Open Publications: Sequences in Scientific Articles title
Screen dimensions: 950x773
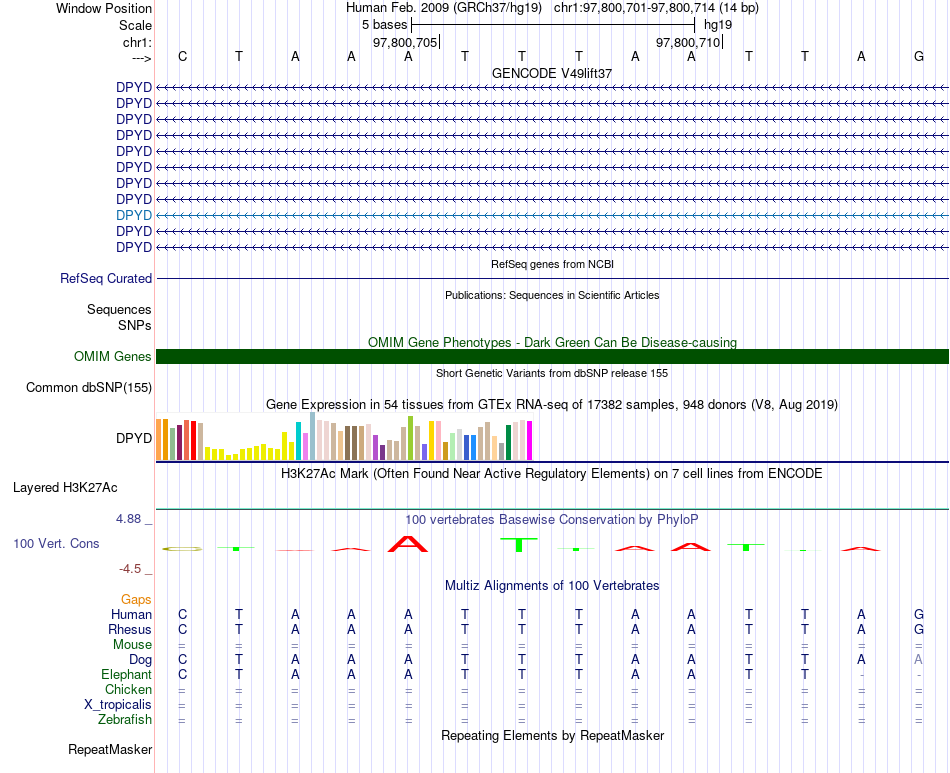(552, 295)
